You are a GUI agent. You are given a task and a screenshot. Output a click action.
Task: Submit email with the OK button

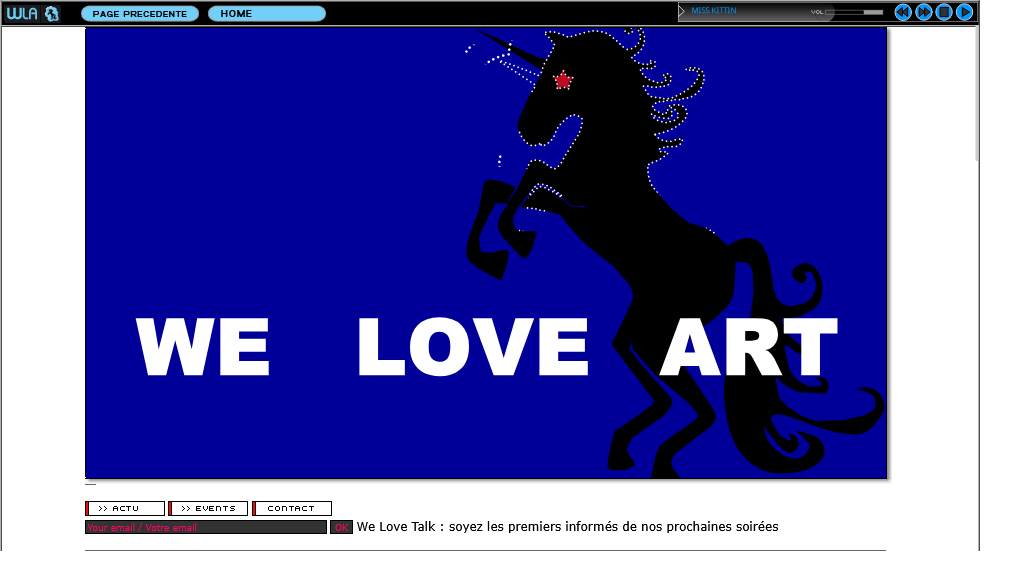[342, 527]
